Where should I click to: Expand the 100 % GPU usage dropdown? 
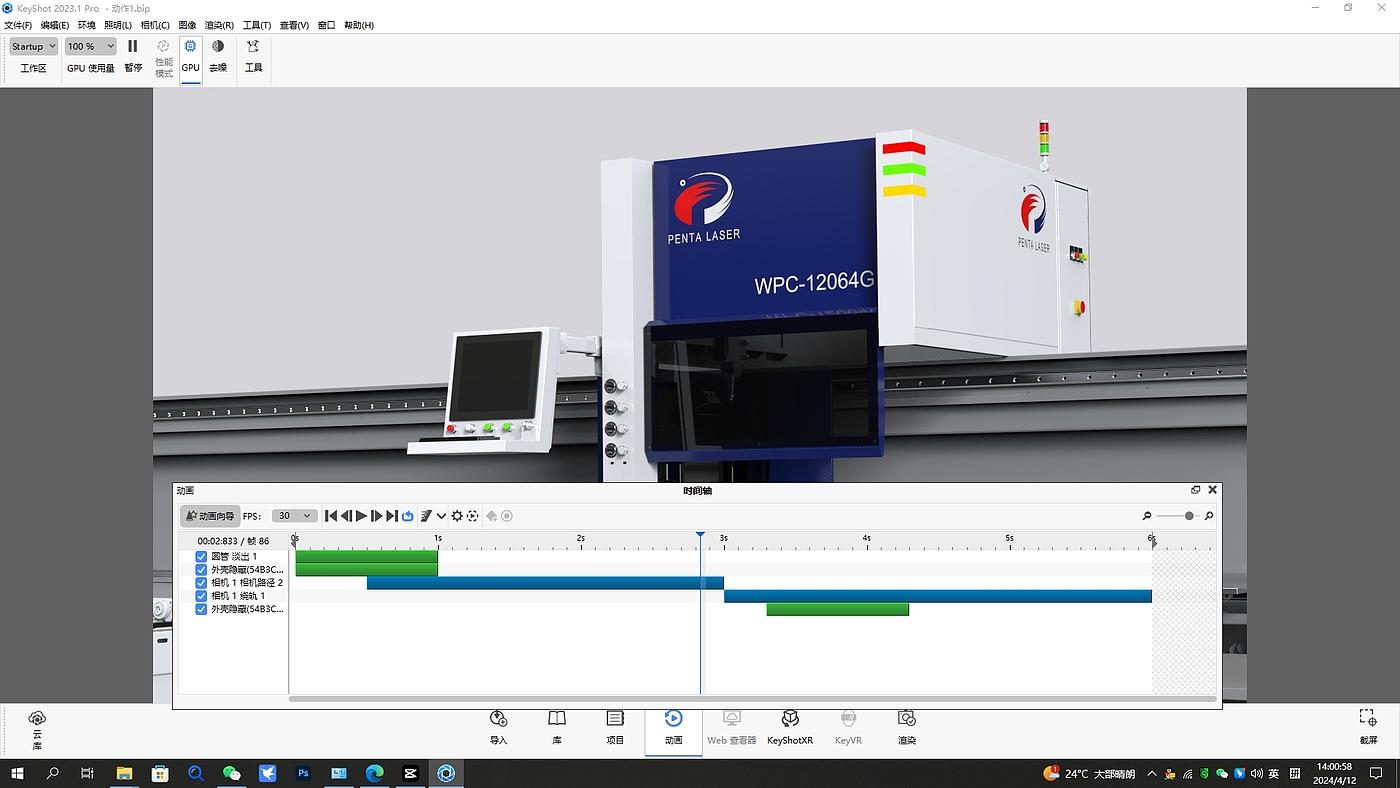[90, 47]
